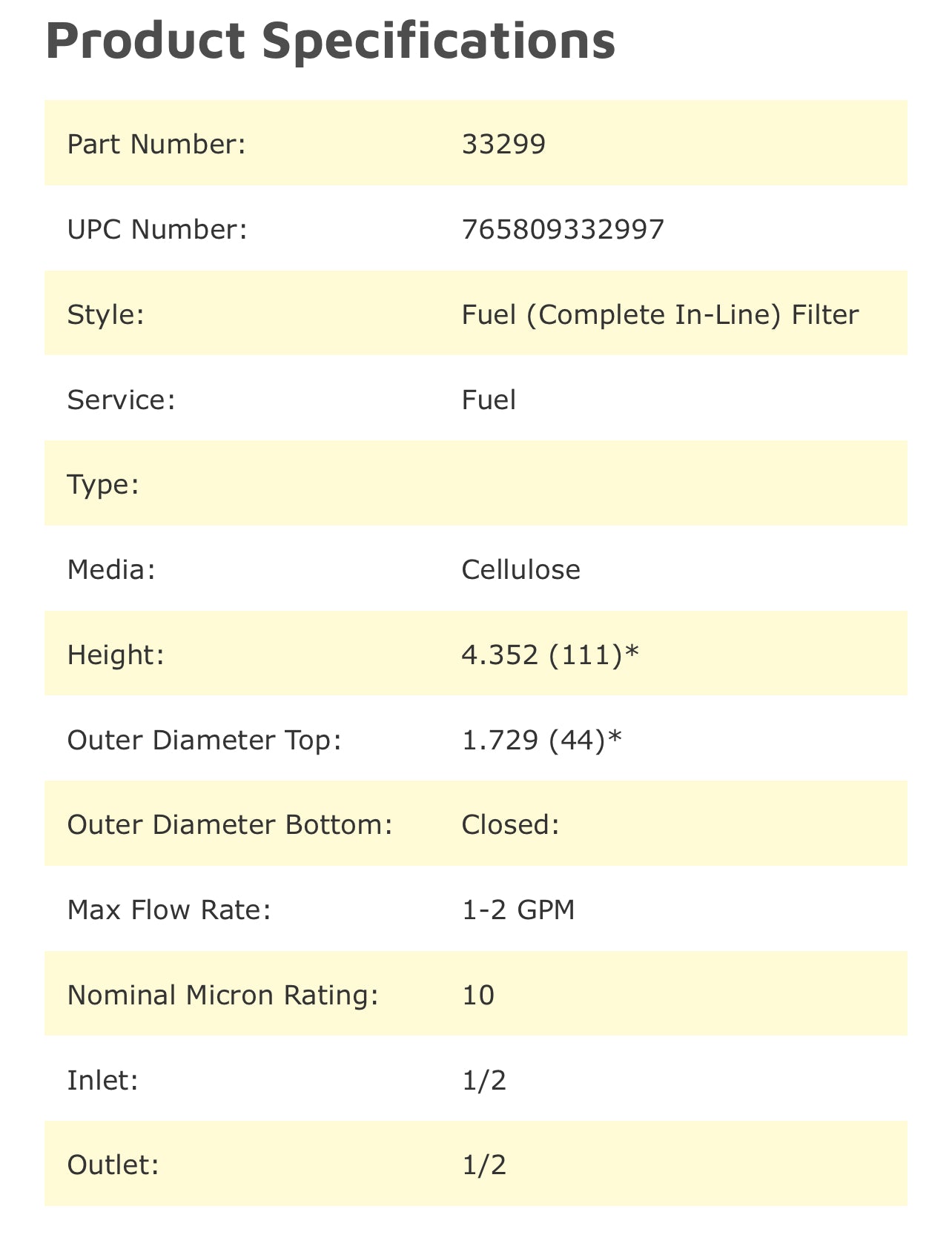Click the 1-2 GPM flow rate value
952x1252 pixels.
point(518,910)
